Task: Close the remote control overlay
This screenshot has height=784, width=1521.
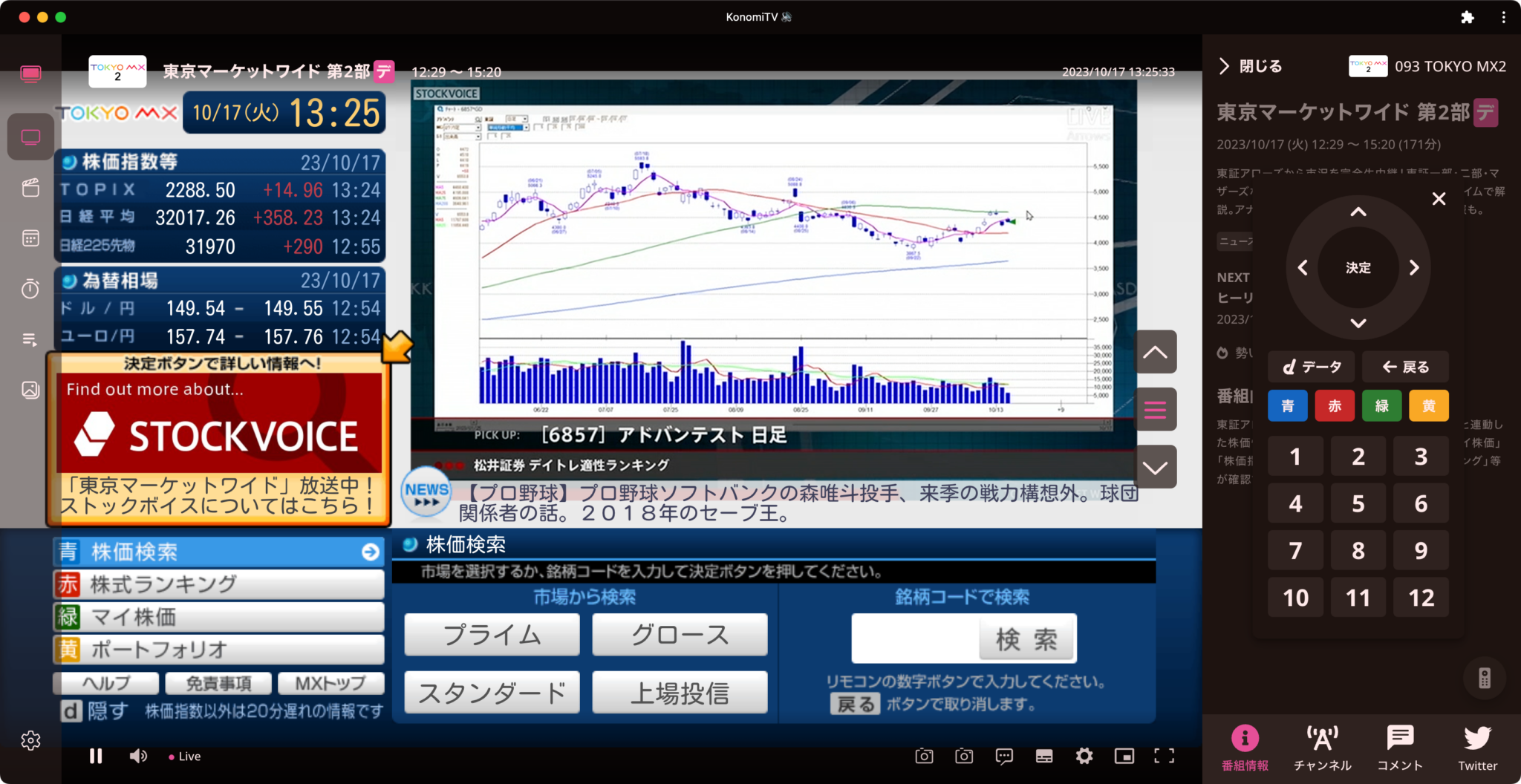Action: [x=1439, y=197]
